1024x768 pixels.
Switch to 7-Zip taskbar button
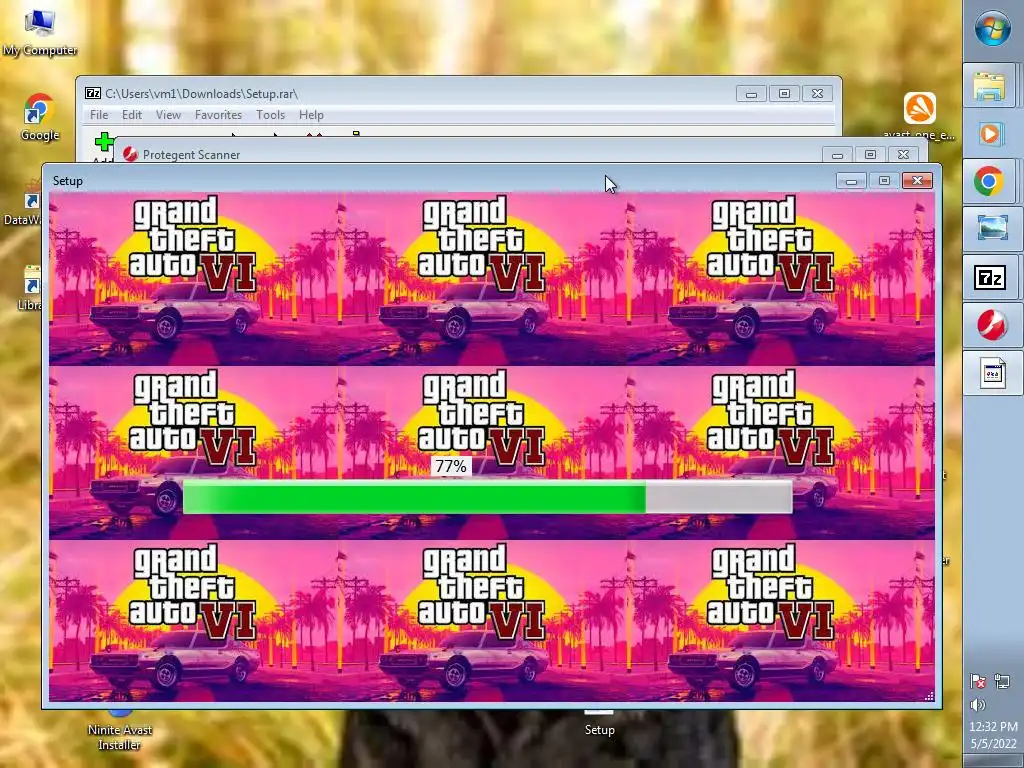990,278
